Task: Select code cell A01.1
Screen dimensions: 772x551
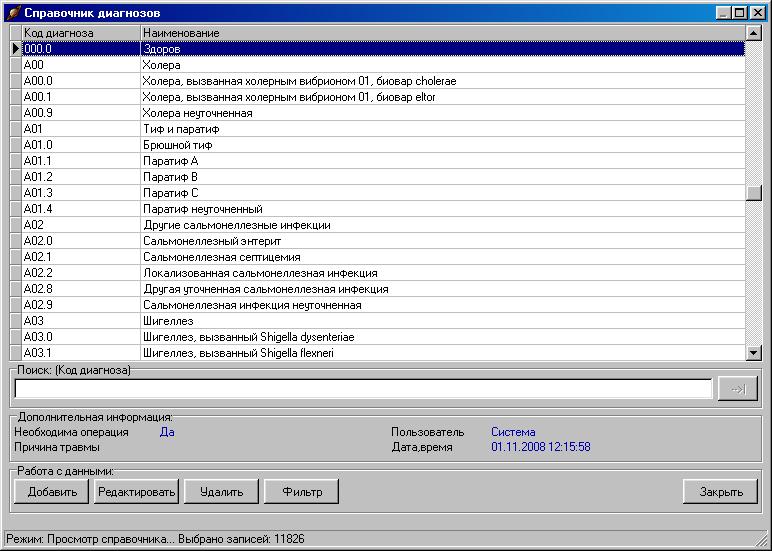Action: [81, 161]
